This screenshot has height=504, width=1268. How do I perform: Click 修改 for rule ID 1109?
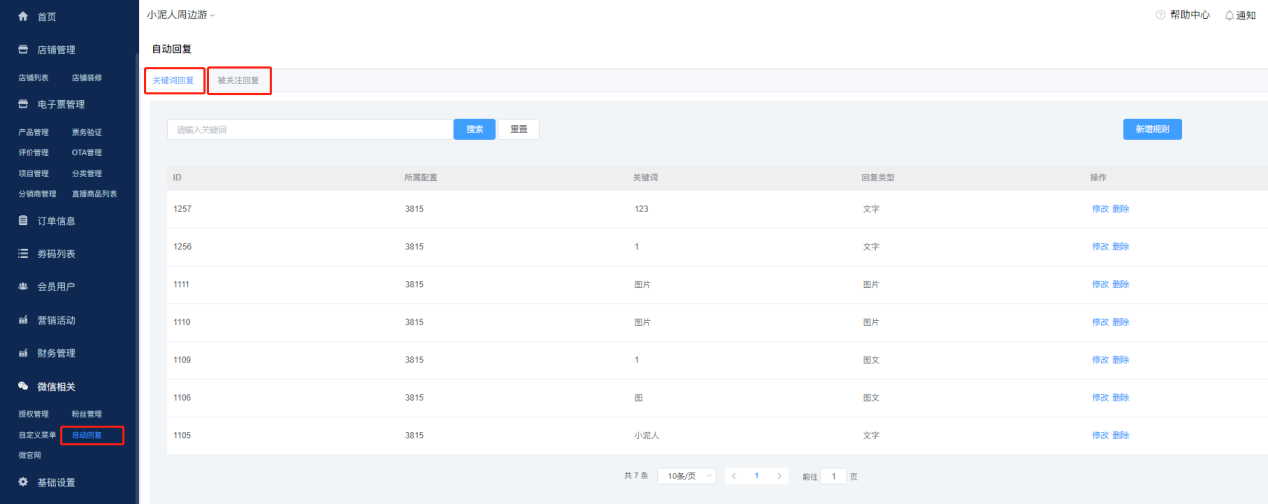click(1100, 360)
